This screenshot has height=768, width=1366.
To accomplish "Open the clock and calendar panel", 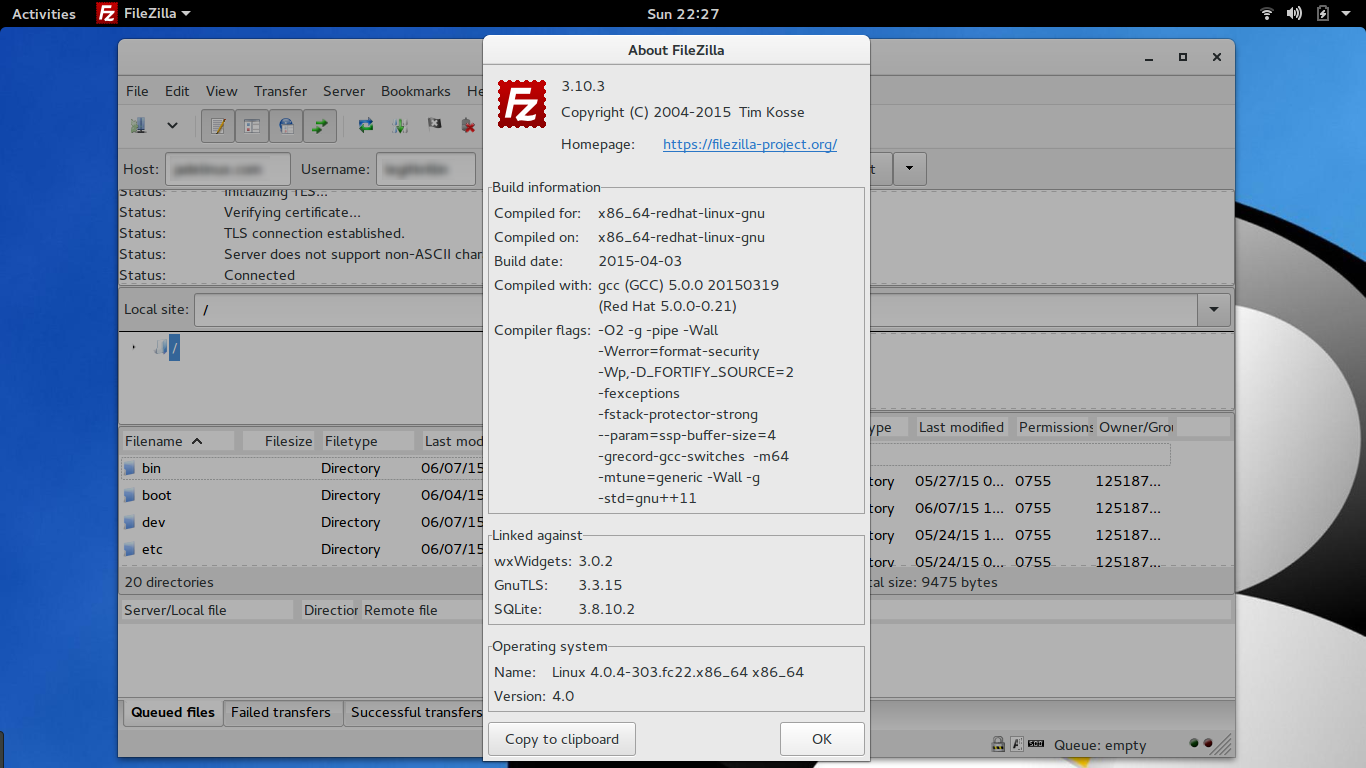I will point(682,13).
